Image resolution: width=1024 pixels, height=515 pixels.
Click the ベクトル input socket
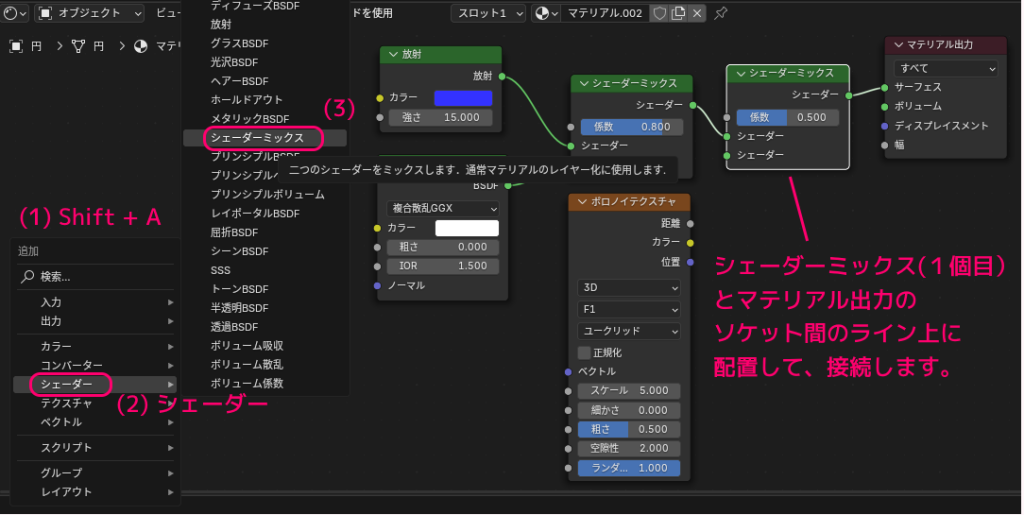point(568,371)
